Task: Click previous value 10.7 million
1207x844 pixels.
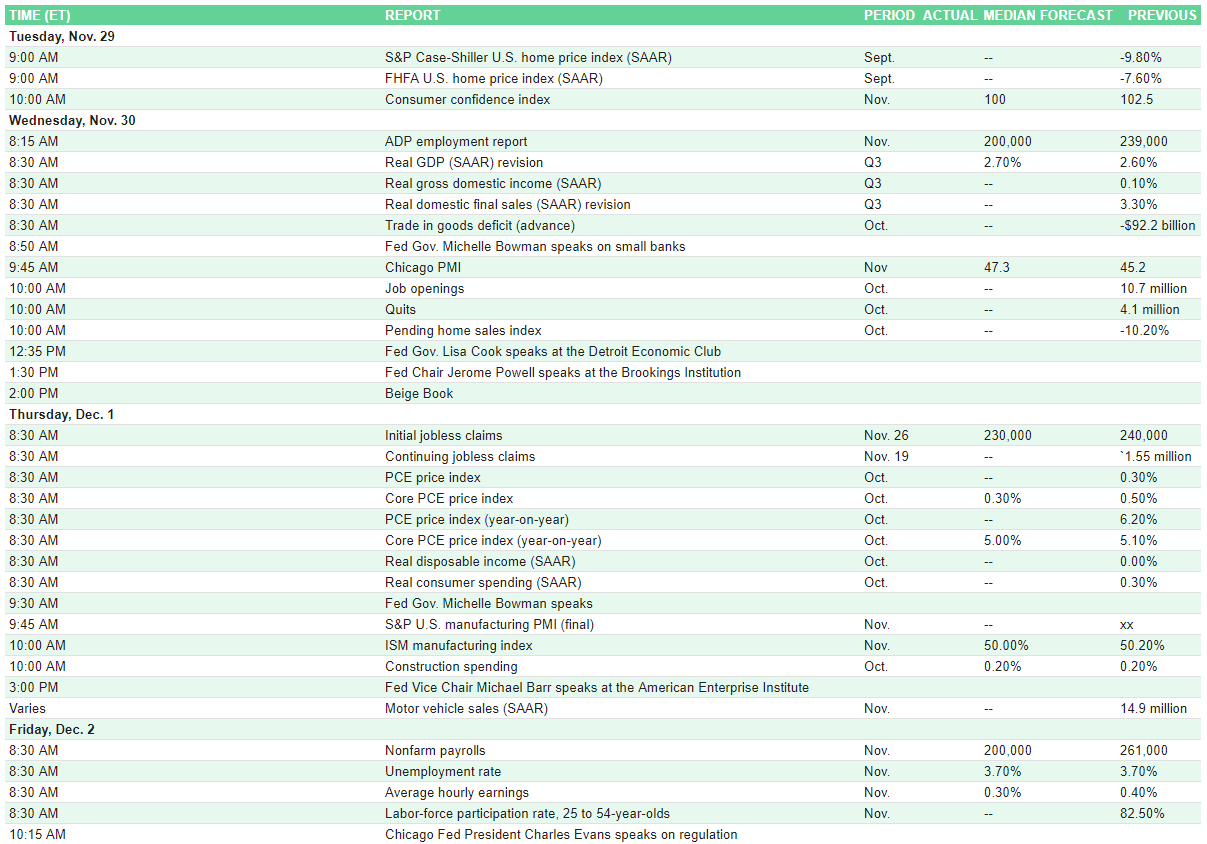Action: [x=1154, y=288]
